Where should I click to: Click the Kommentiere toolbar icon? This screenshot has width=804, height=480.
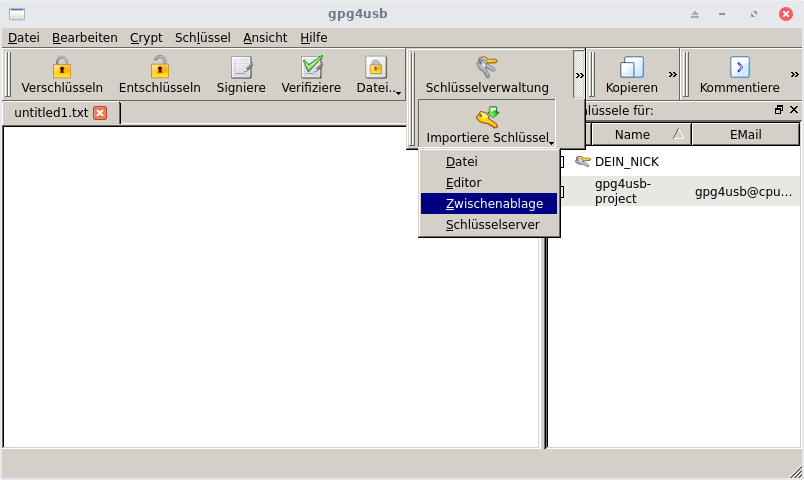click(739, 67)
